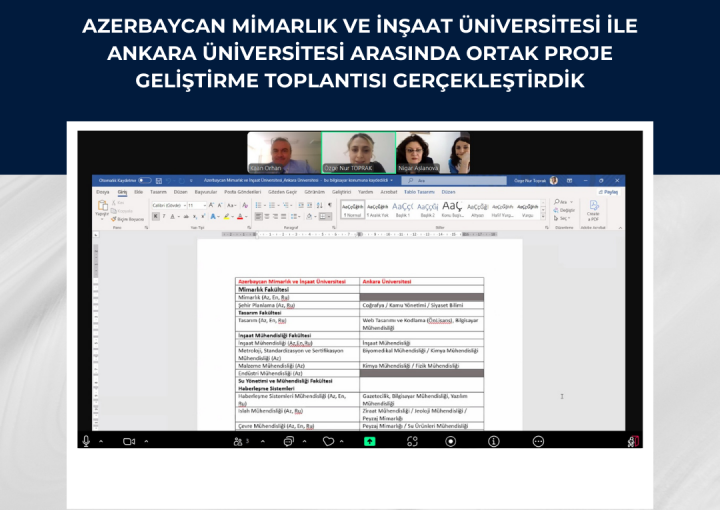The width and height of the screenshot is (720, 510).
Task: Select align left paragraph alignment
Action: 259,216
